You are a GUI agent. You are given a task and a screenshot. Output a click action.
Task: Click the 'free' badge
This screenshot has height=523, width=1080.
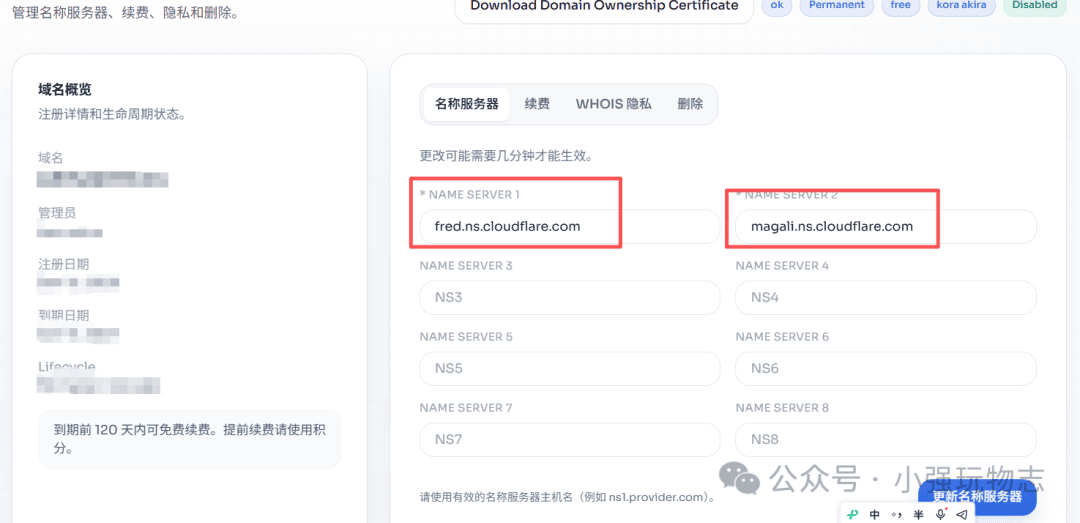(x=900, y=6)
